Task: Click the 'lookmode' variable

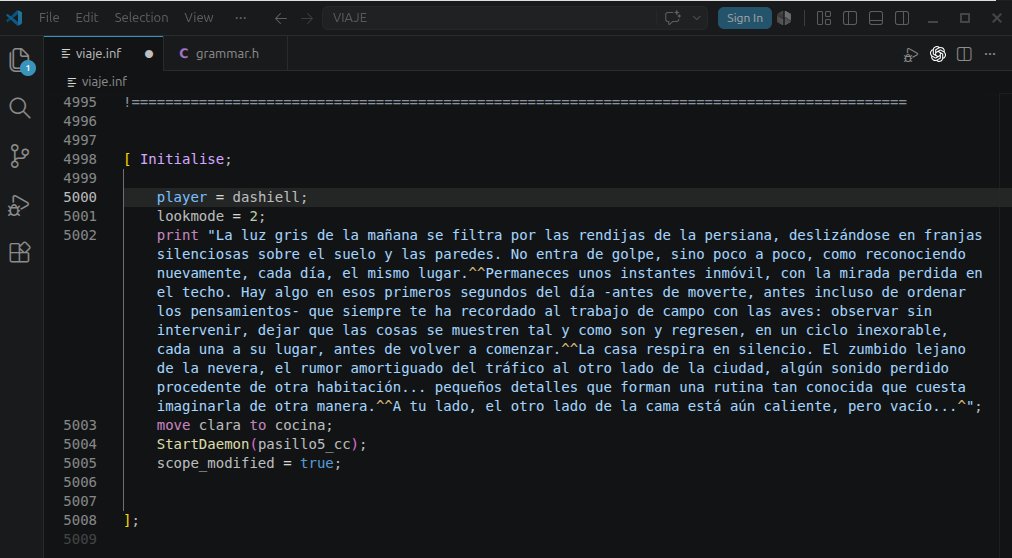Action: pyautogui.click(x=190, y=216)
